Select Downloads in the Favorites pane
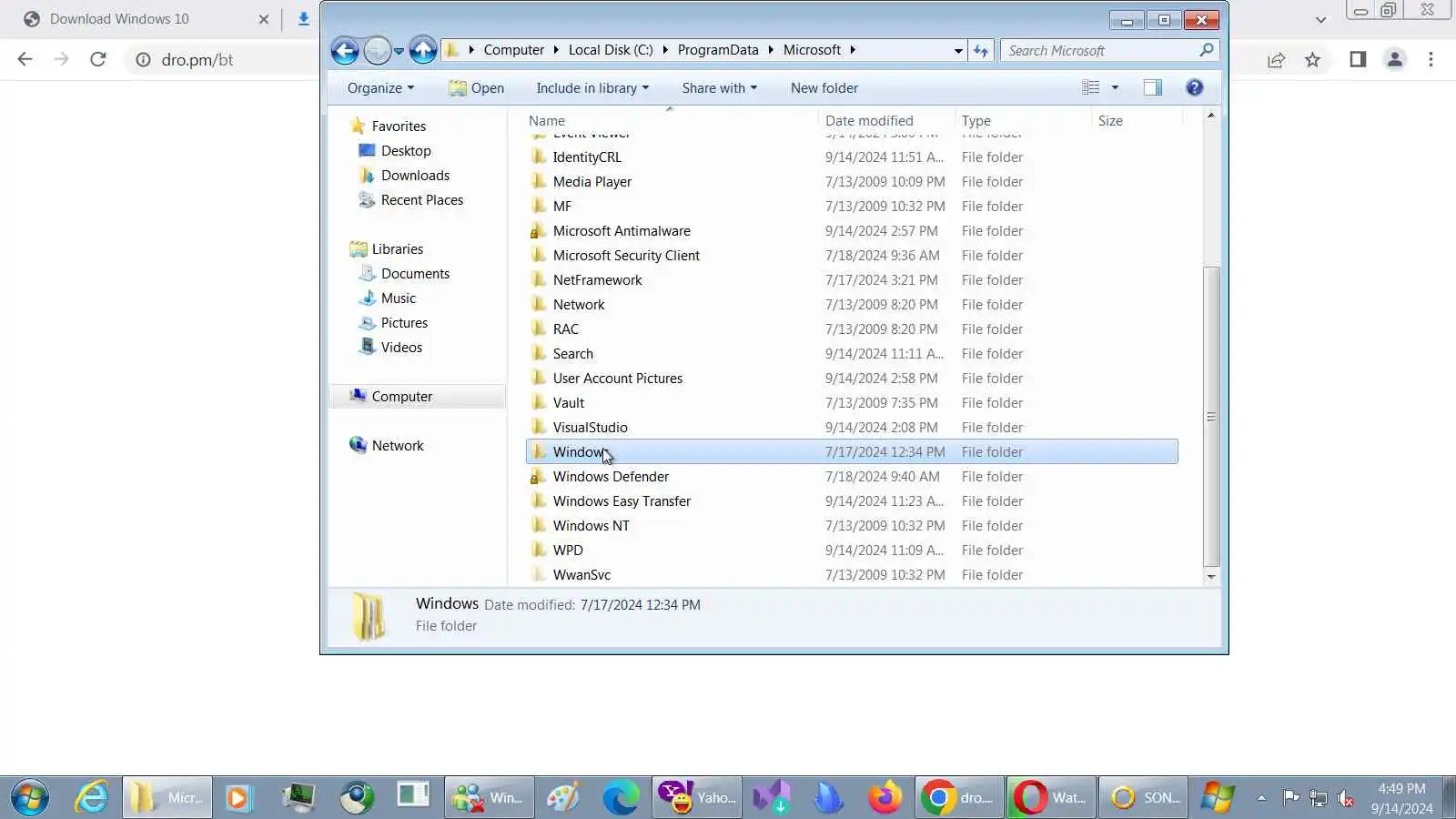 (x=415, y=176)
